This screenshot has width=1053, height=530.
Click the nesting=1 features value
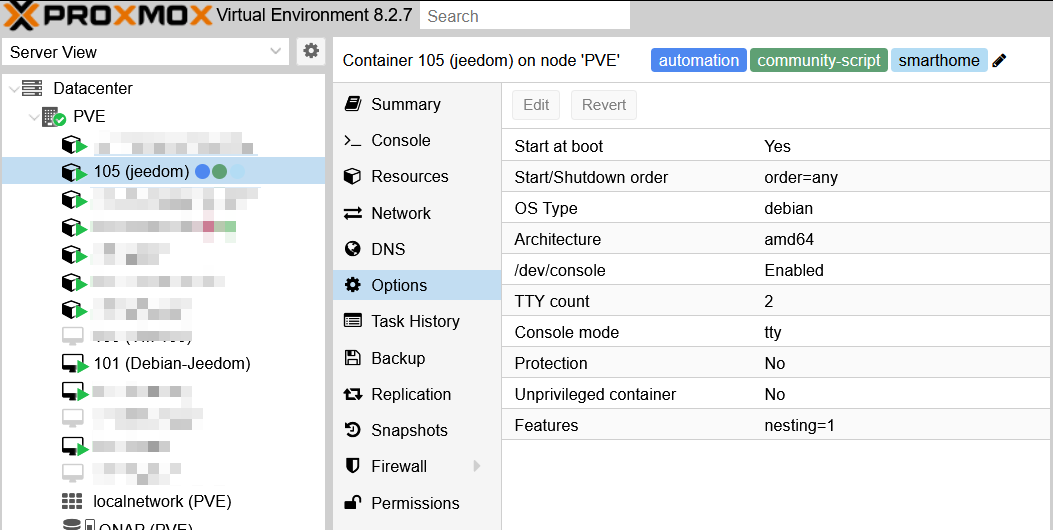[x=799, y=425]
